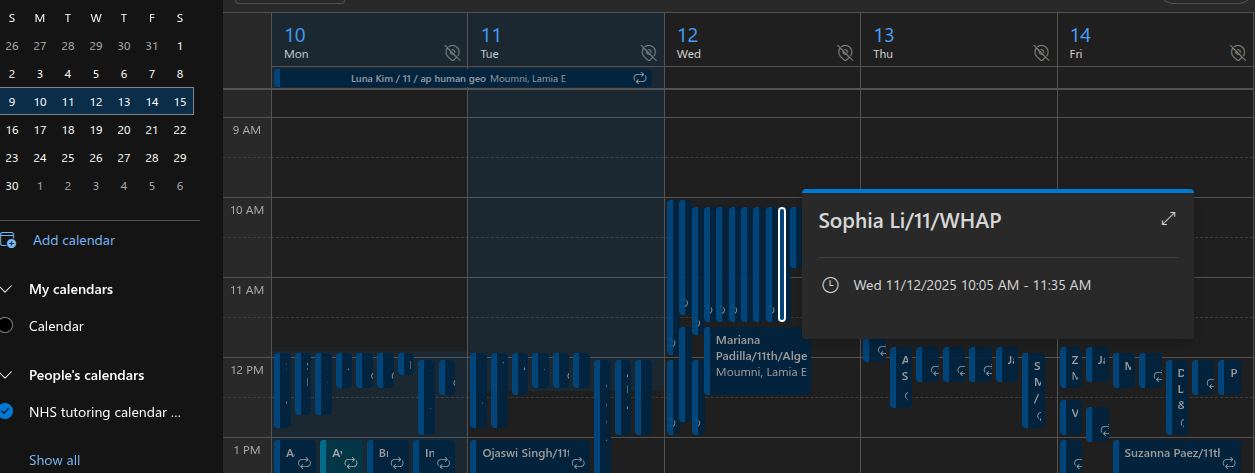Uncheck the NHS tutoring calendar

[6, 411]
